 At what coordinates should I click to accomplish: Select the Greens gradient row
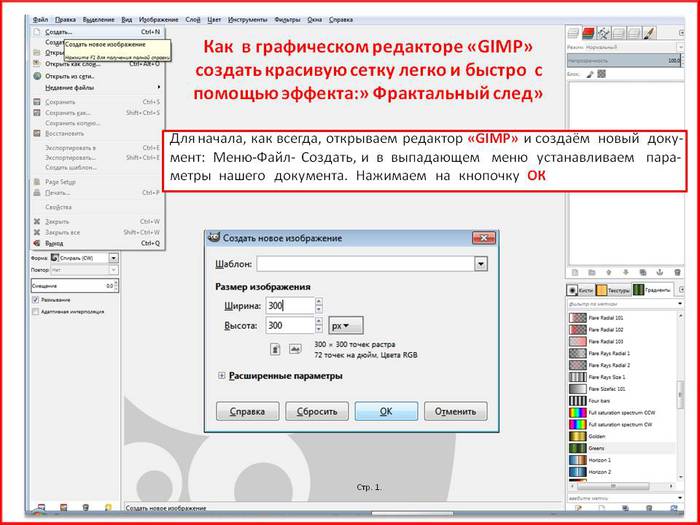622,448
